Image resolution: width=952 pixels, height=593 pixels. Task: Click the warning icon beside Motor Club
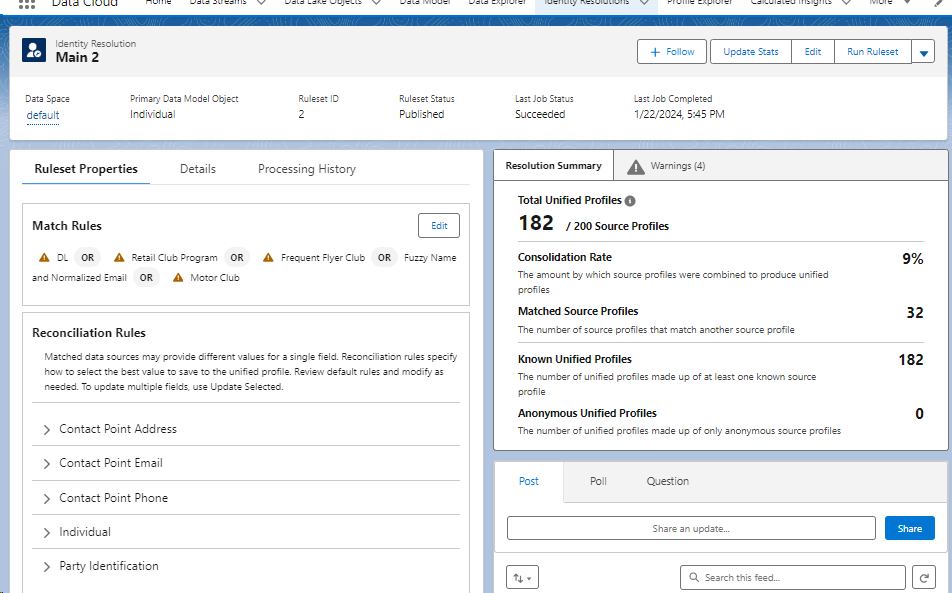pos(178,277)
